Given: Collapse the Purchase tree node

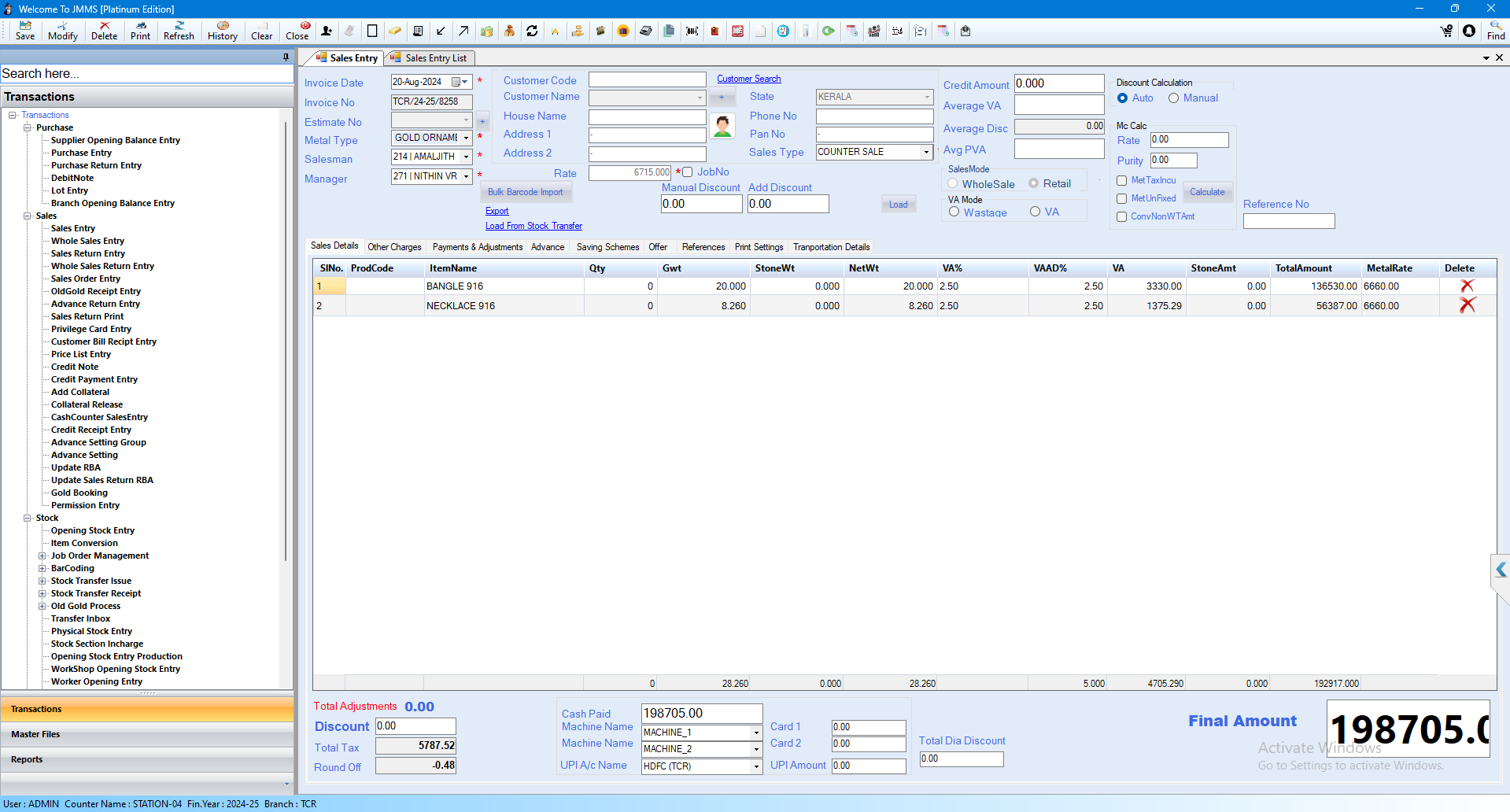Looking at the screenshot, I should [x=28, y=127].
